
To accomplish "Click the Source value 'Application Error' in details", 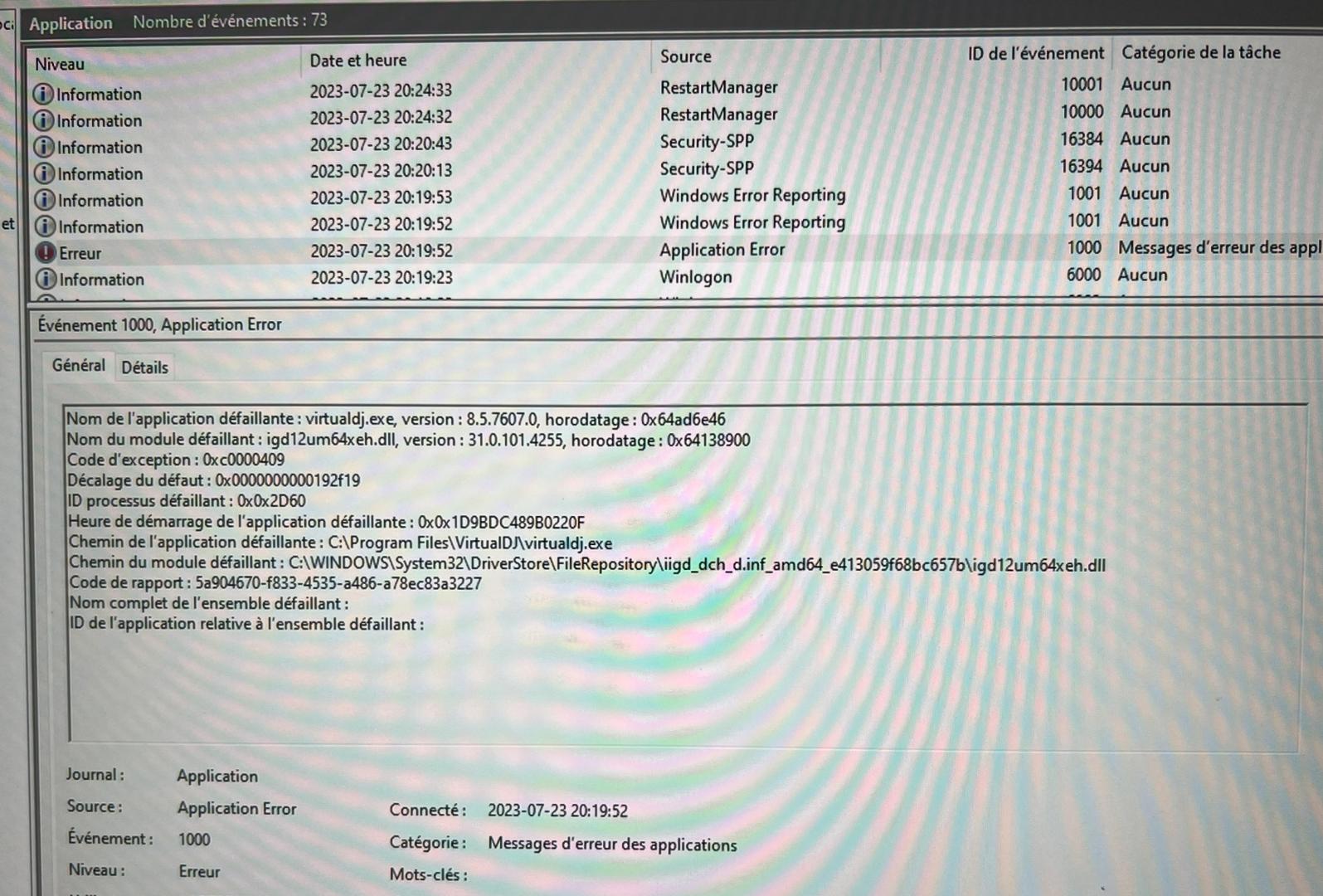I will [x=236, y=808].
